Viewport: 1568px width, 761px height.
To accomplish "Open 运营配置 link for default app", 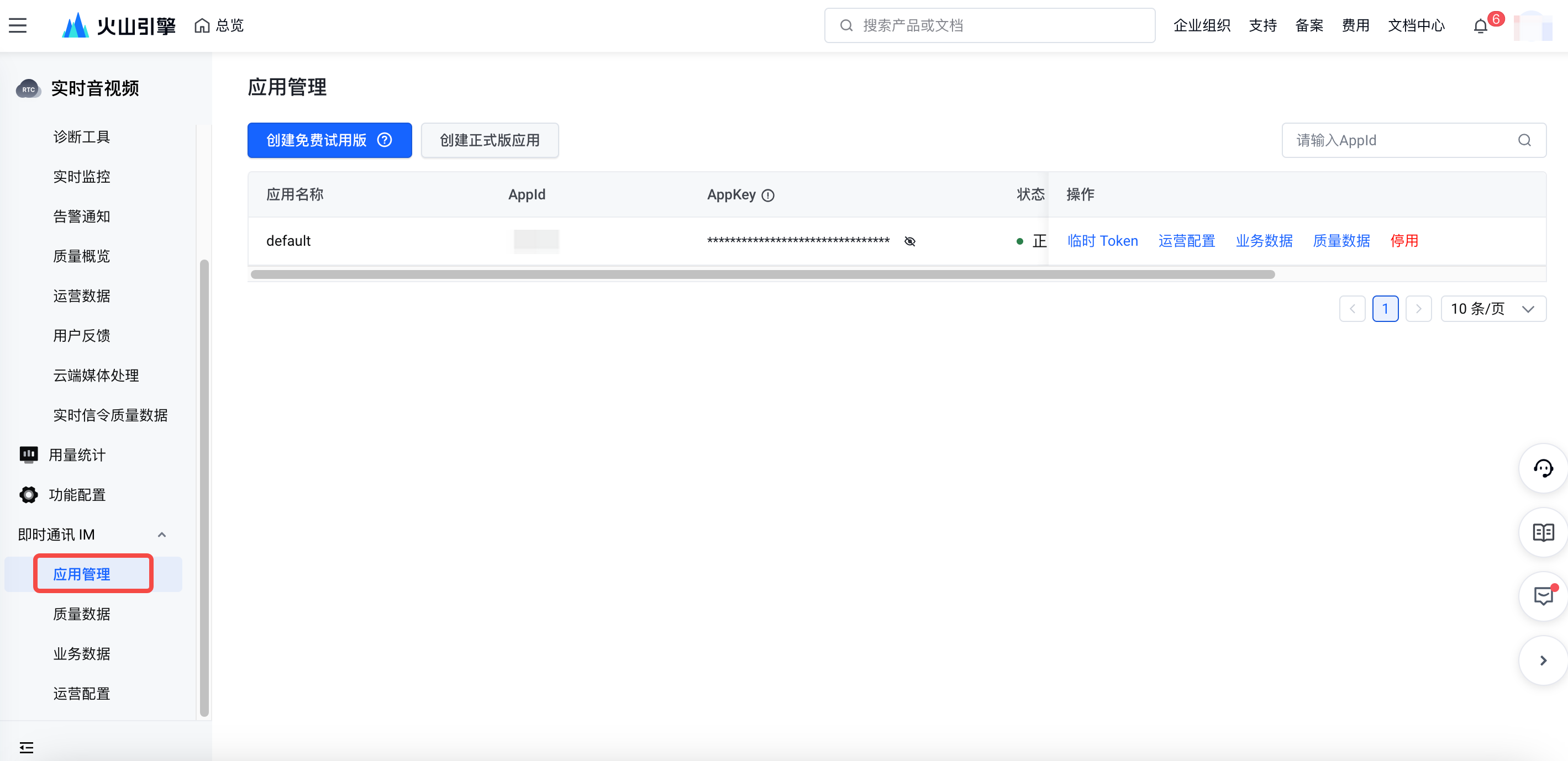I will (x=1186, y=241).
